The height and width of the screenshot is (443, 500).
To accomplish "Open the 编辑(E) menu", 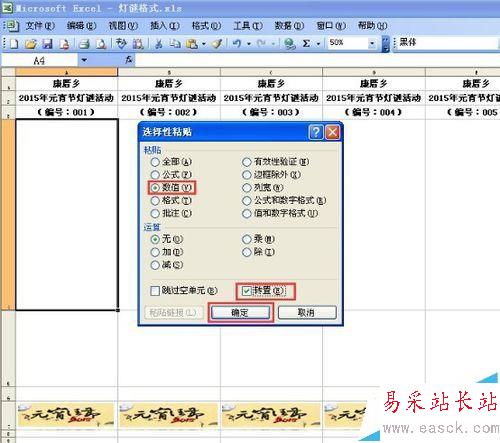I will (x=82, y=26).
